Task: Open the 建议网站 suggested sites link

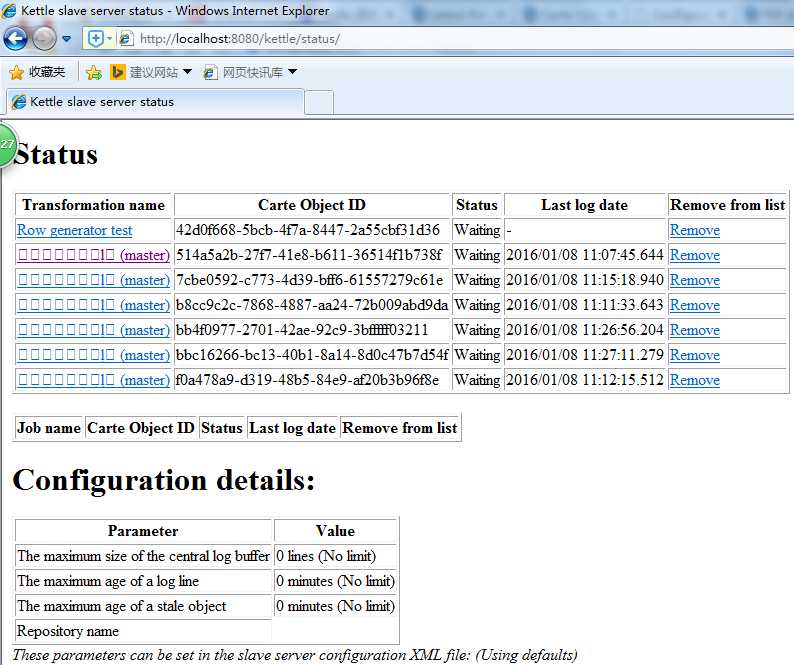Action: click(145, 72)
